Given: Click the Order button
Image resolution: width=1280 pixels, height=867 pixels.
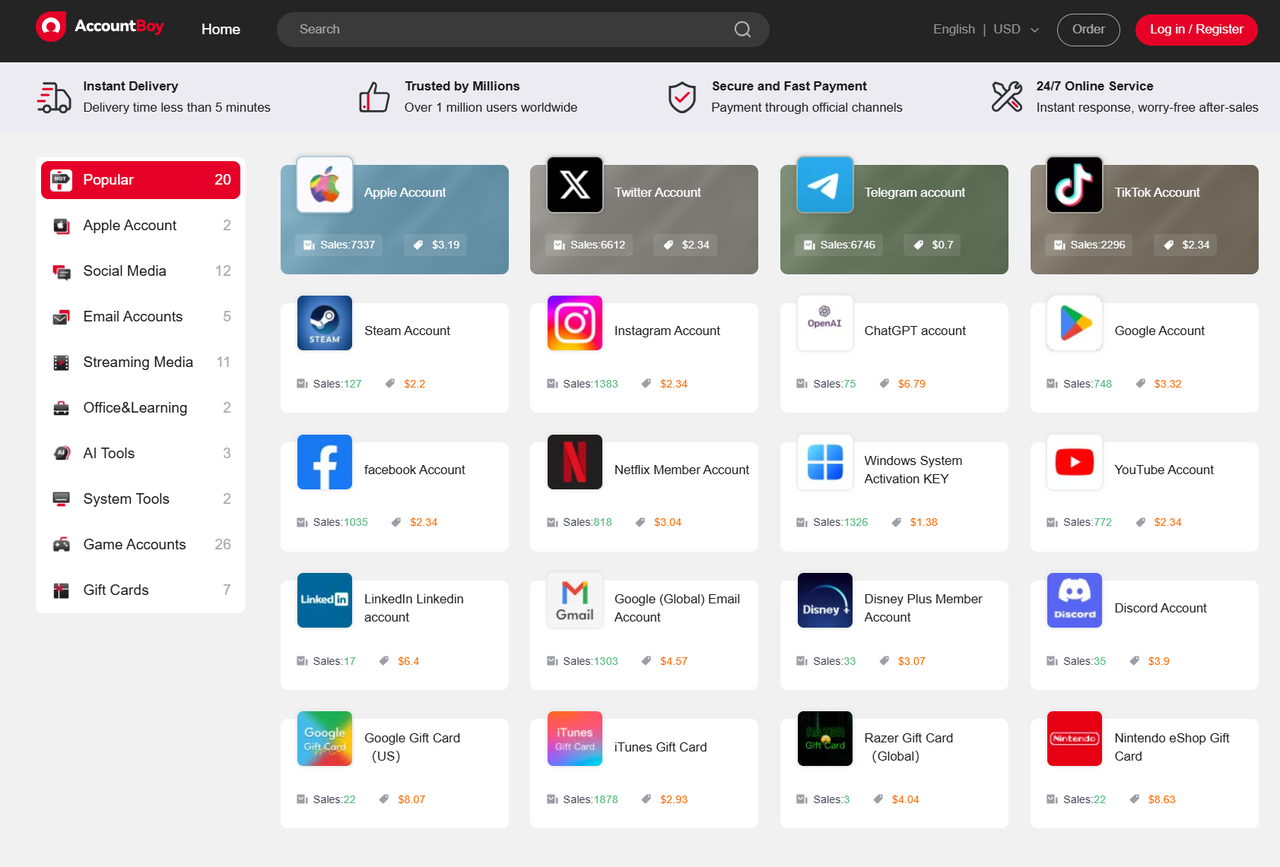Looking at the screenshot, I should 1088,29.
